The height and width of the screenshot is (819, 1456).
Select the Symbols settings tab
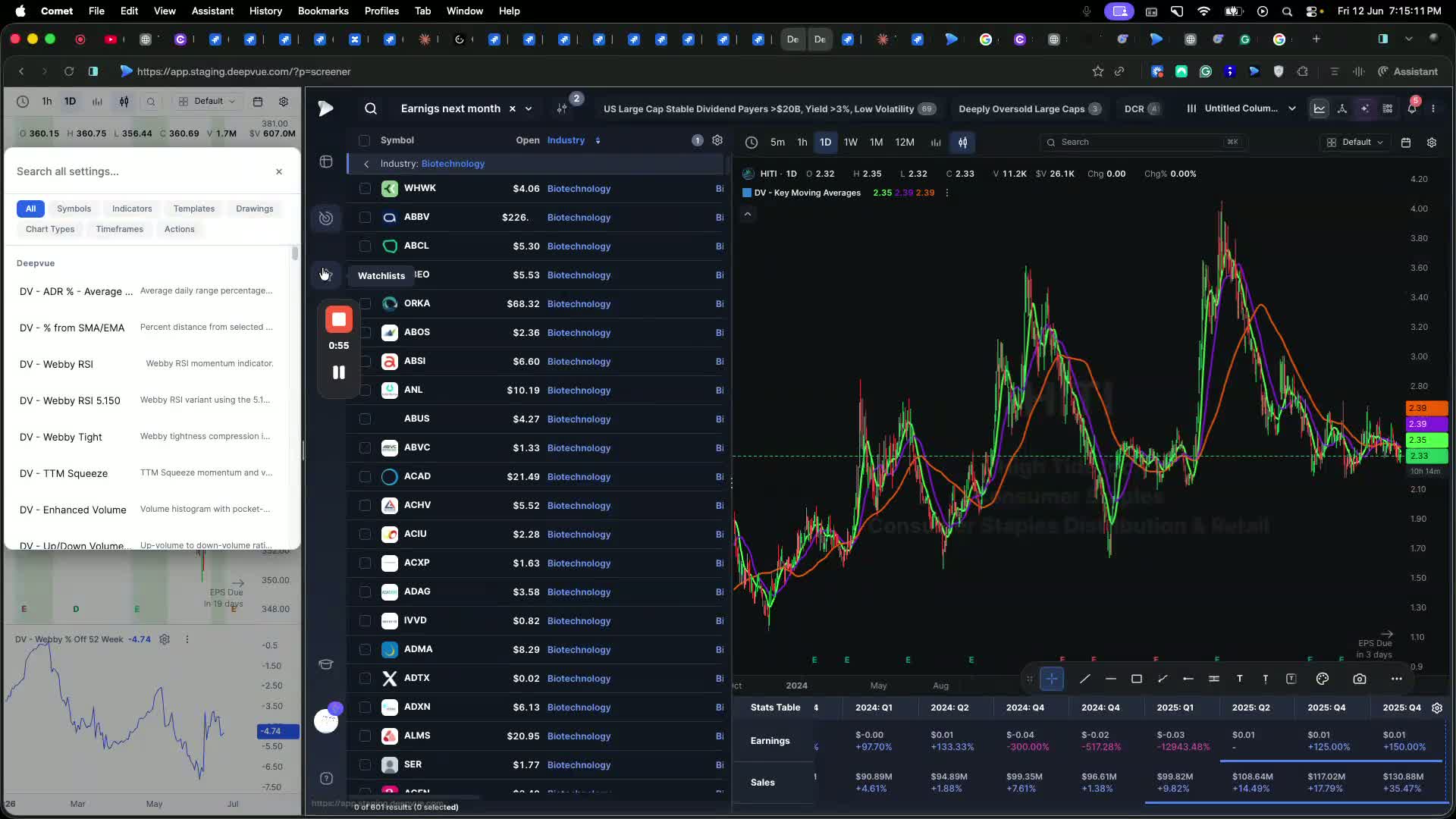tap(74, 209)
